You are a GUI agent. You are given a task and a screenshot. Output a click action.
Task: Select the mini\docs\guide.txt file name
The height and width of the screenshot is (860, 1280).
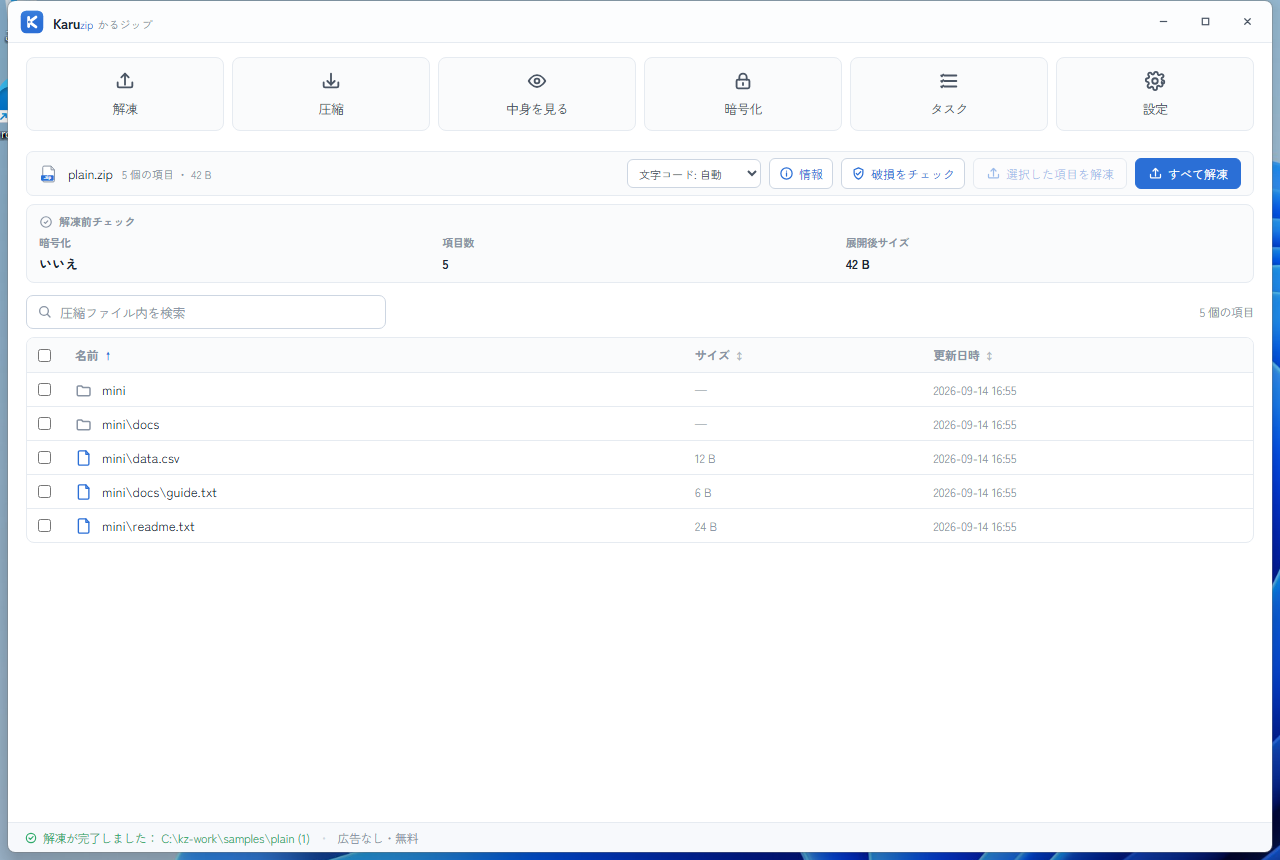[159, 493]
